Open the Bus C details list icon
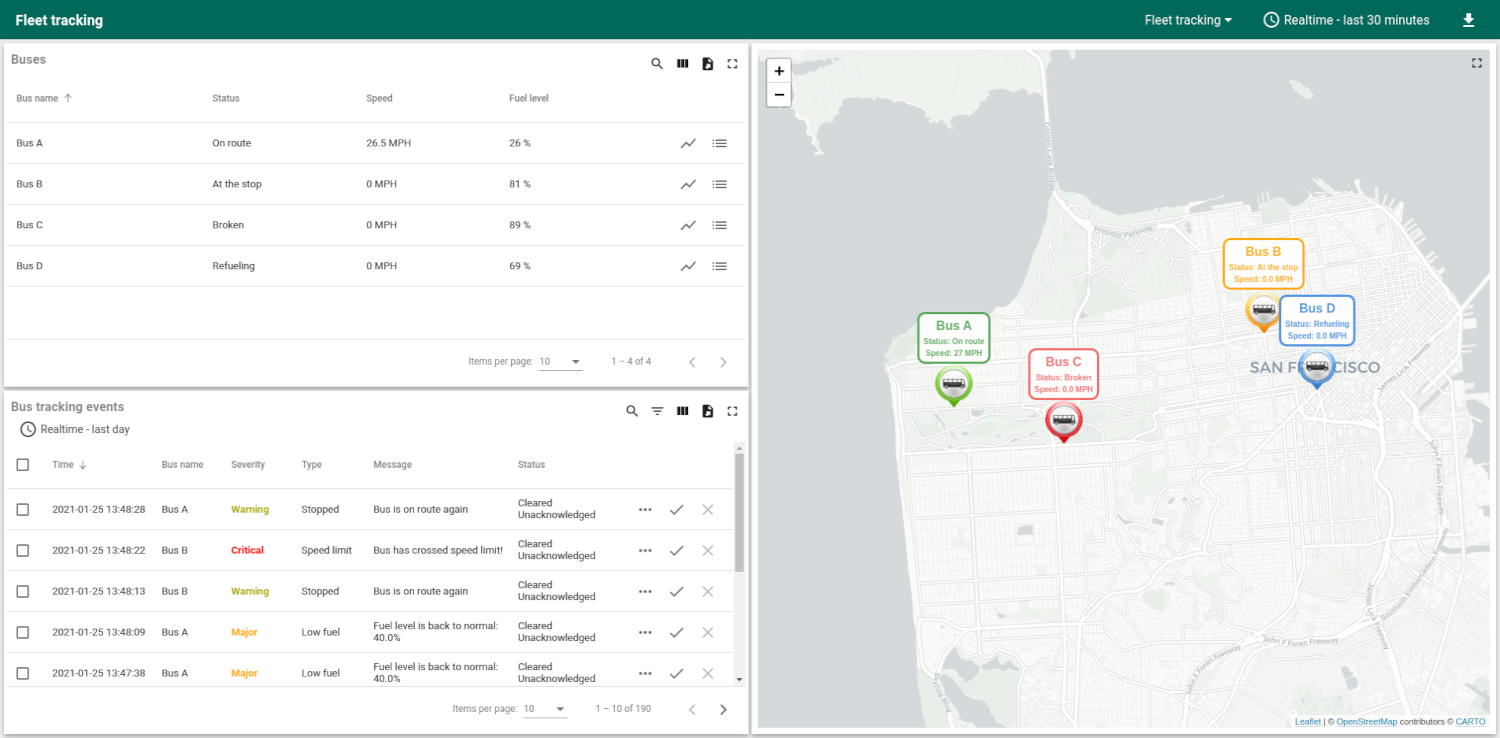This screenshot has width=1500, height=738. point(719,225)
